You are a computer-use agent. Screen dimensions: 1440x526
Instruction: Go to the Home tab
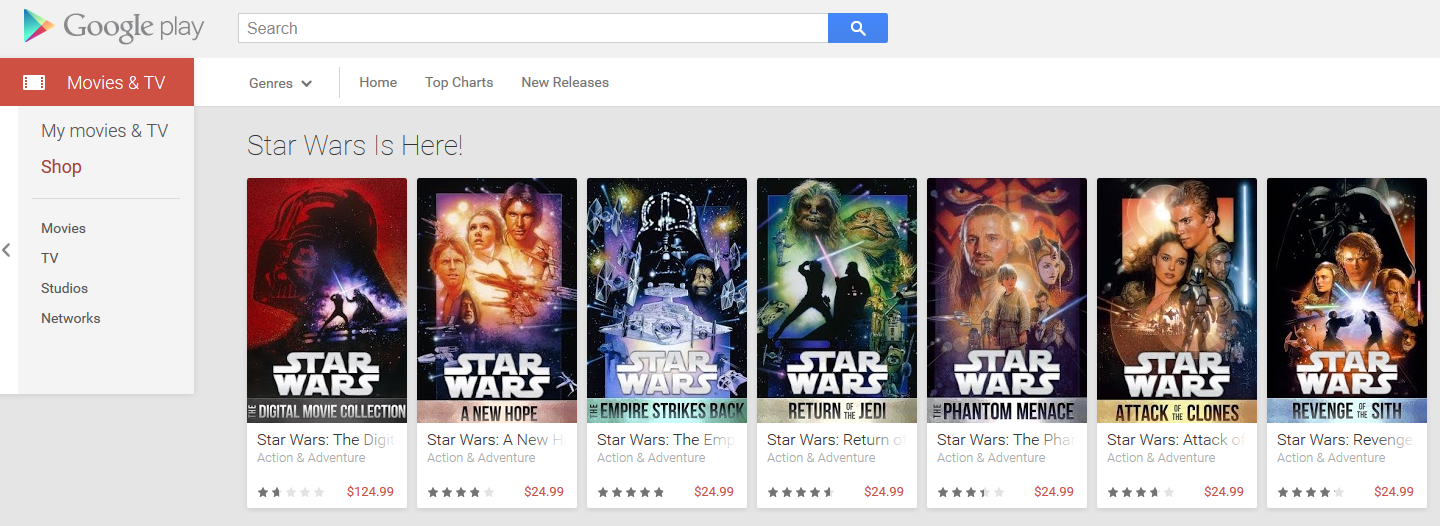[x=378, y=82]
